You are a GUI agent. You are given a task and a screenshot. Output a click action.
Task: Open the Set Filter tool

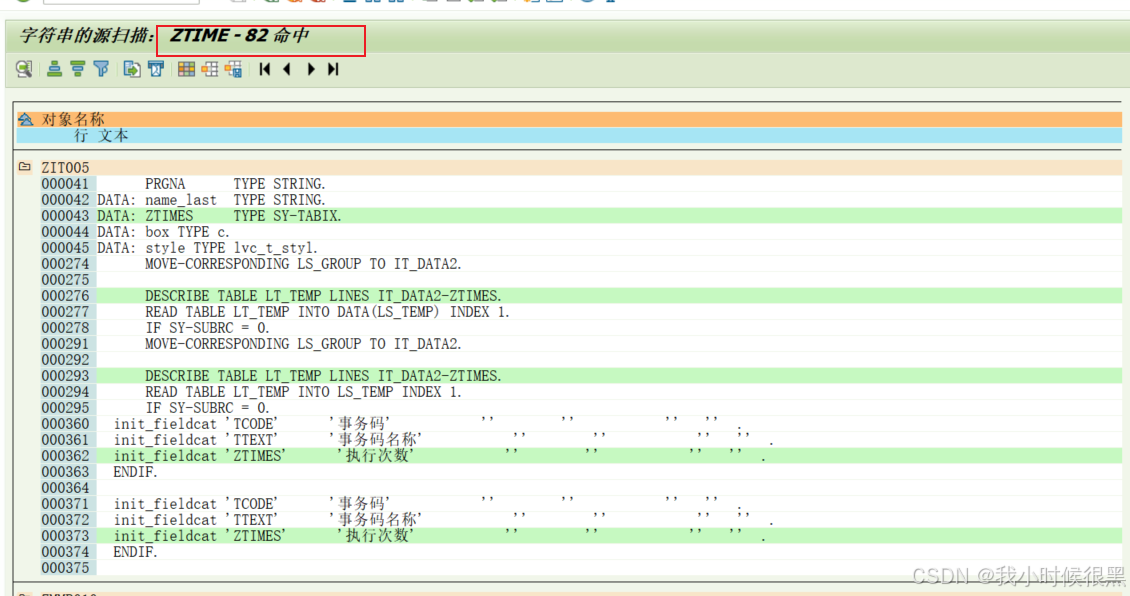[101, 69]
